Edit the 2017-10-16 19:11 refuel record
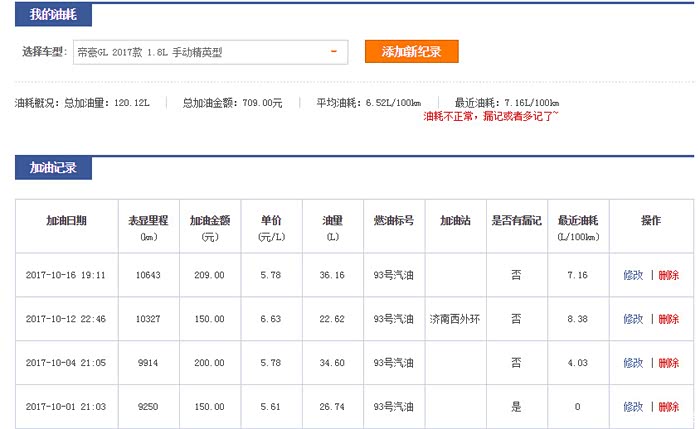Screen dimensions: 700x429 (x=632, y=275)
